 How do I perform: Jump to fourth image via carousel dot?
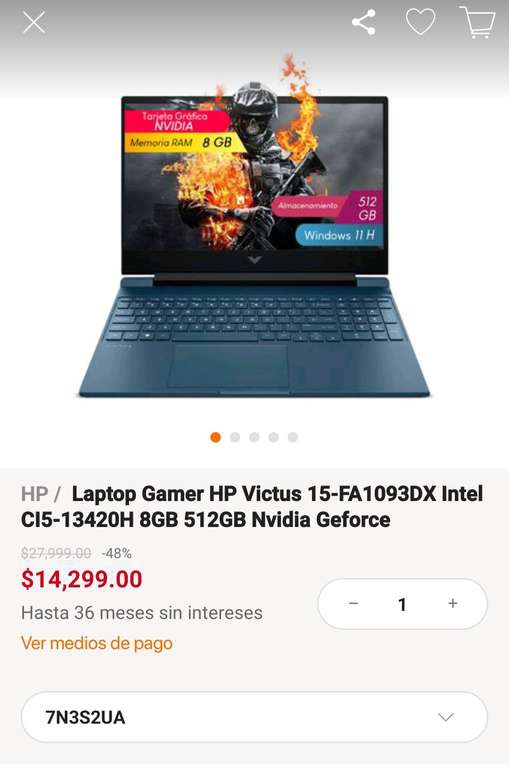pos(273,437)
